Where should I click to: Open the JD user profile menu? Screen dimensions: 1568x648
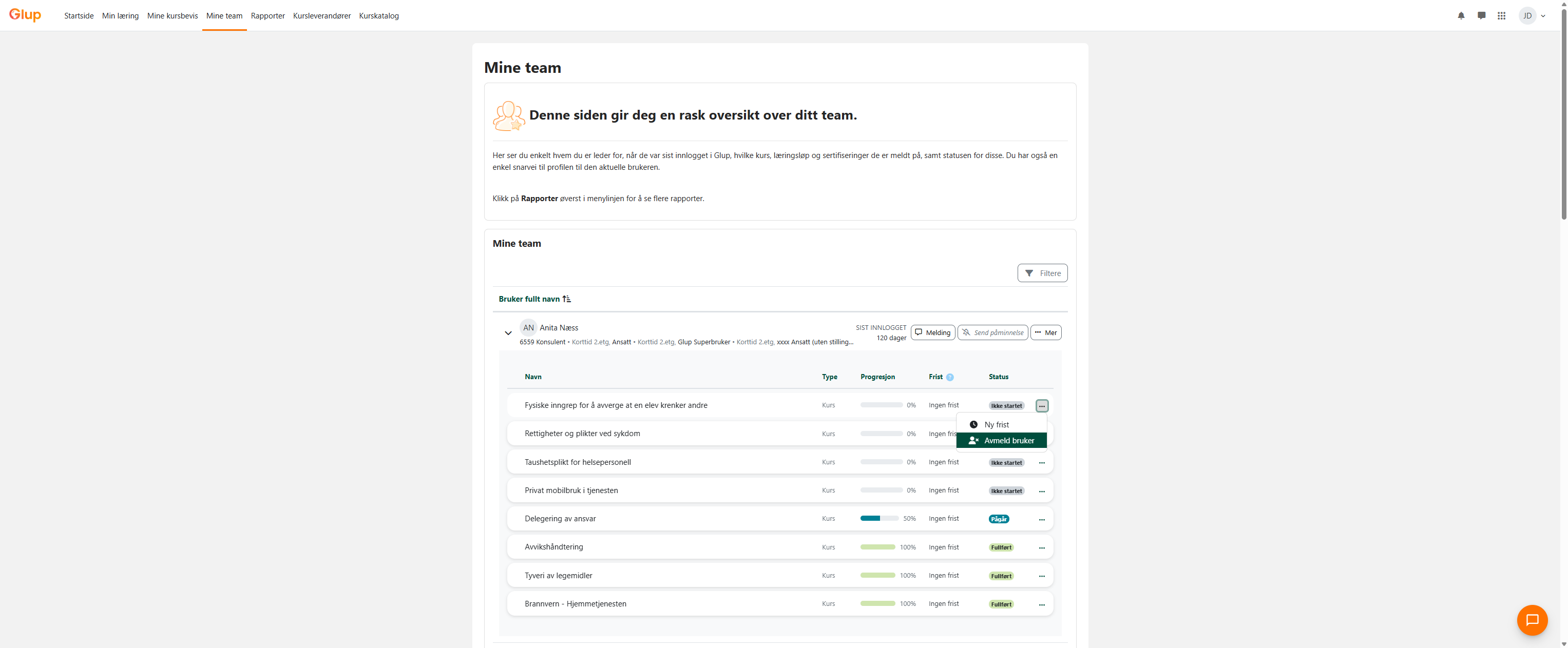pyautogui.click(x=1532, y=16)
